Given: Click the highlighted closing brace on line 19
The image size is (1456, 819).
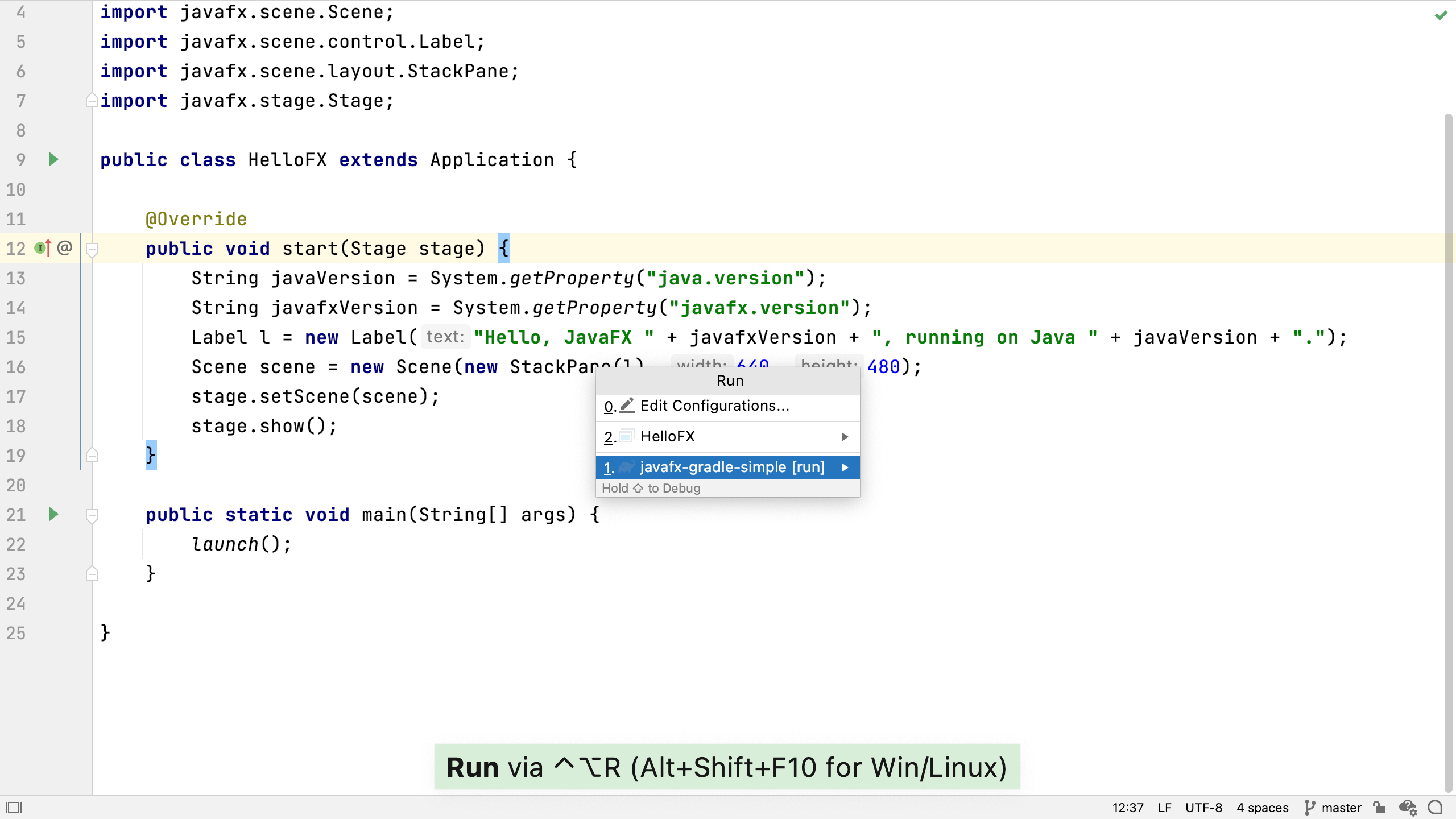Looking at the screenshot, I should (151, 455).
